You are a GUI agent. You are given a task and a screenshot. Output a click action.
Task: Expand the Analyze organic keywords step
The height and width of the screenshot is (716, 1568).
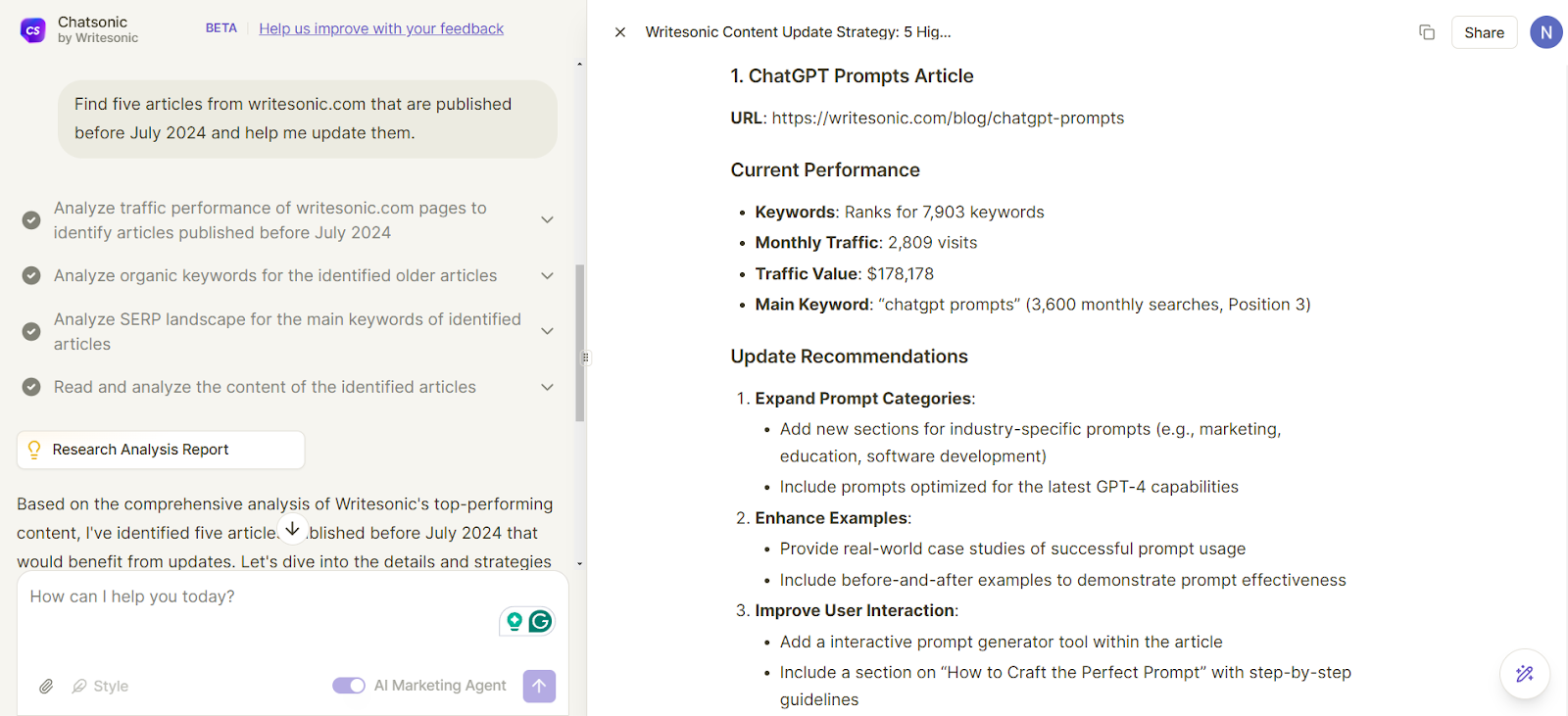tap(547, 276)
